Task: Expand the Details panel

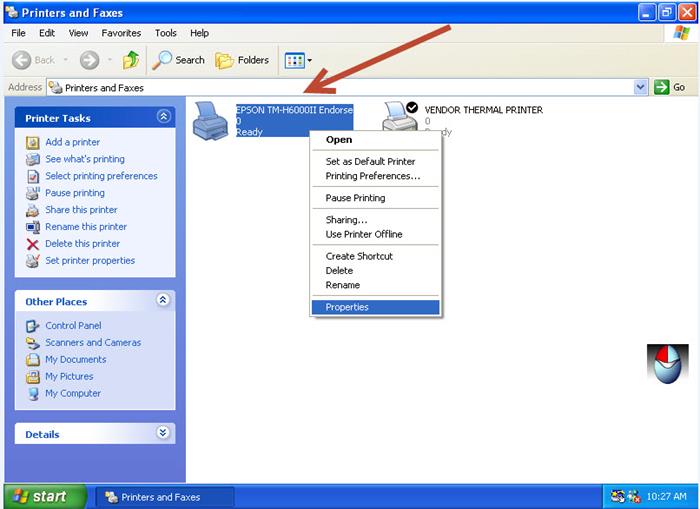Action: click(163, 433)
